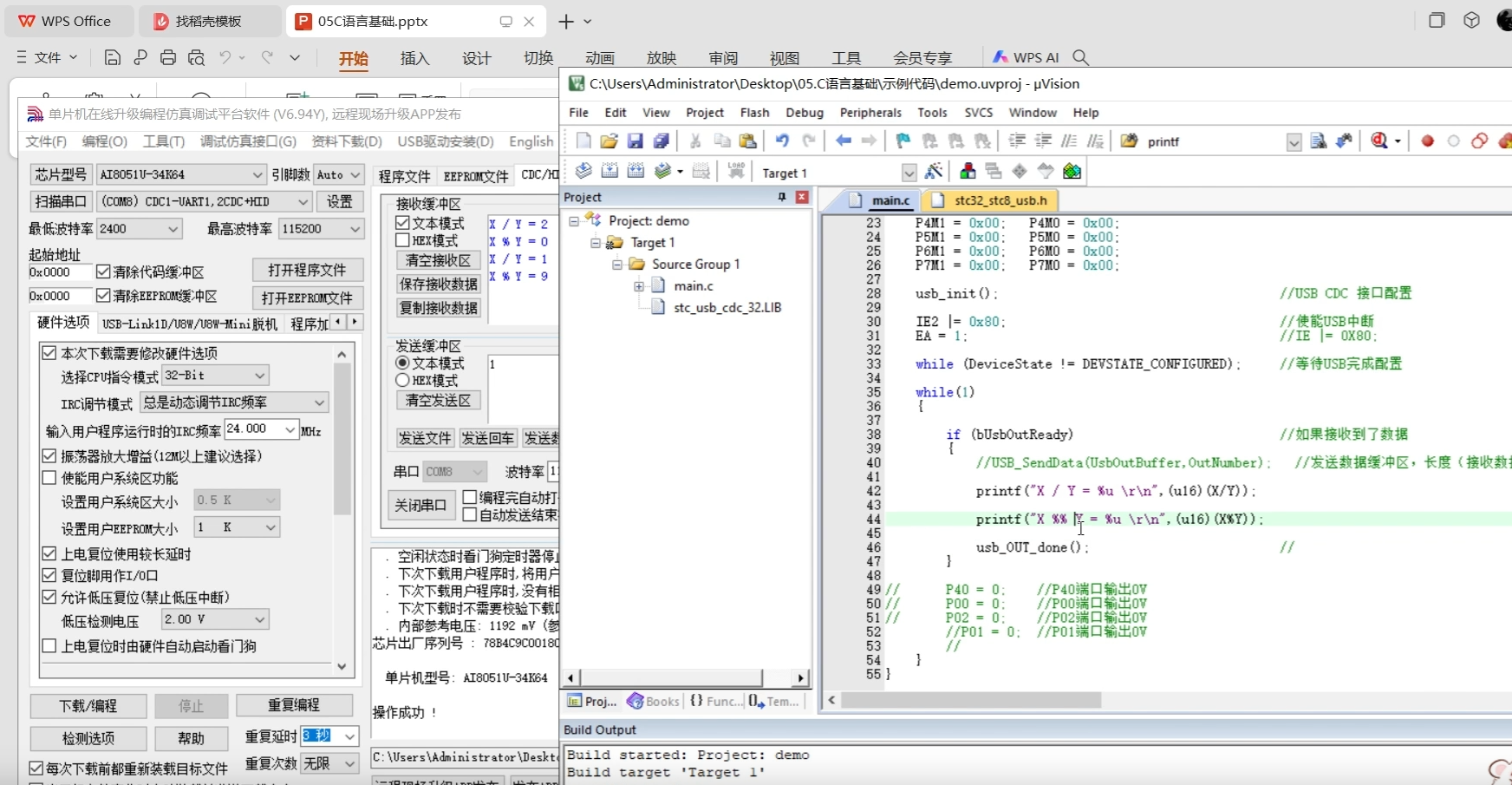Image resolution: width=1512 pixels, height=785 pixels.
Task: Close the µVision Project panel
Action: coord(802,197)
